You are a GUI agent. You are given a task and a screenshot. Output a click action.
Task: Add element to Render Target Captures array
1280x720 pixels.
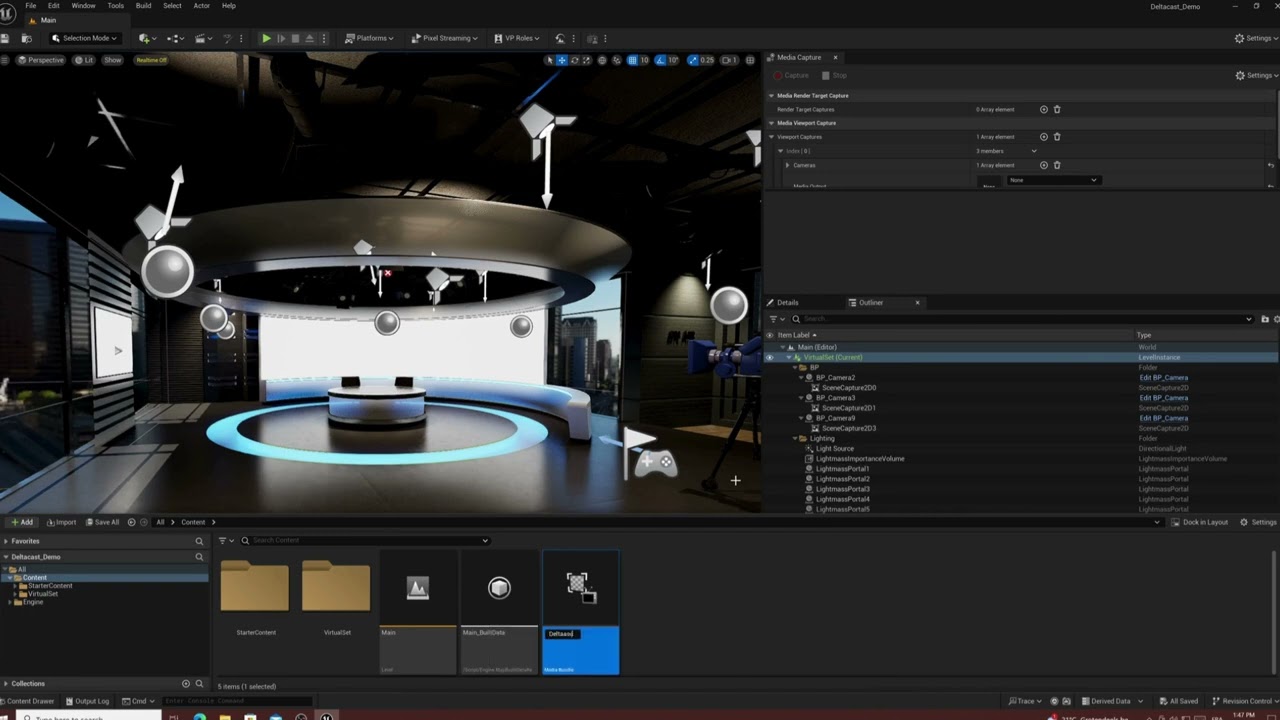pos(1043,109)
